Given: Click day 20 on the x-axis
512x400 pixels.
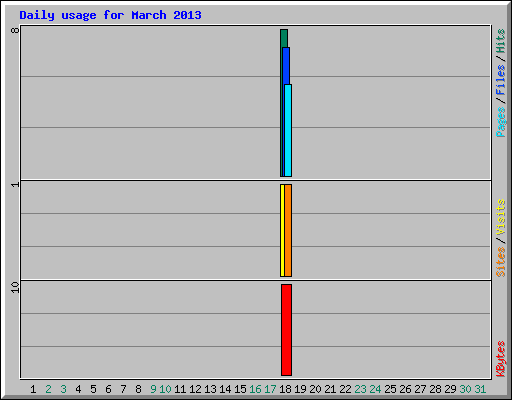Looking at the screenshot, I should click(315, 389).
